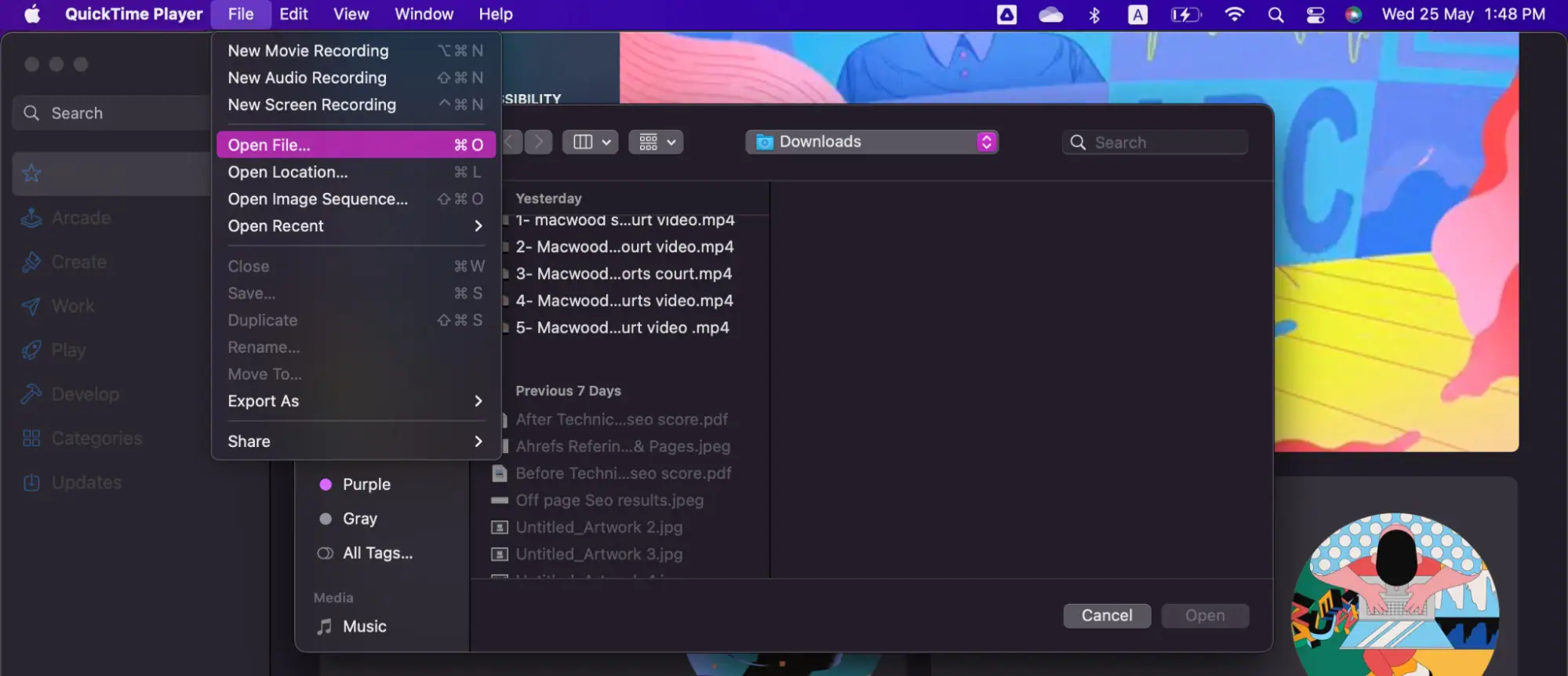Select file '3- Macwood...orts court.mp4'
The height and width of the screenshot is (676, 1568).
(624, 274)
